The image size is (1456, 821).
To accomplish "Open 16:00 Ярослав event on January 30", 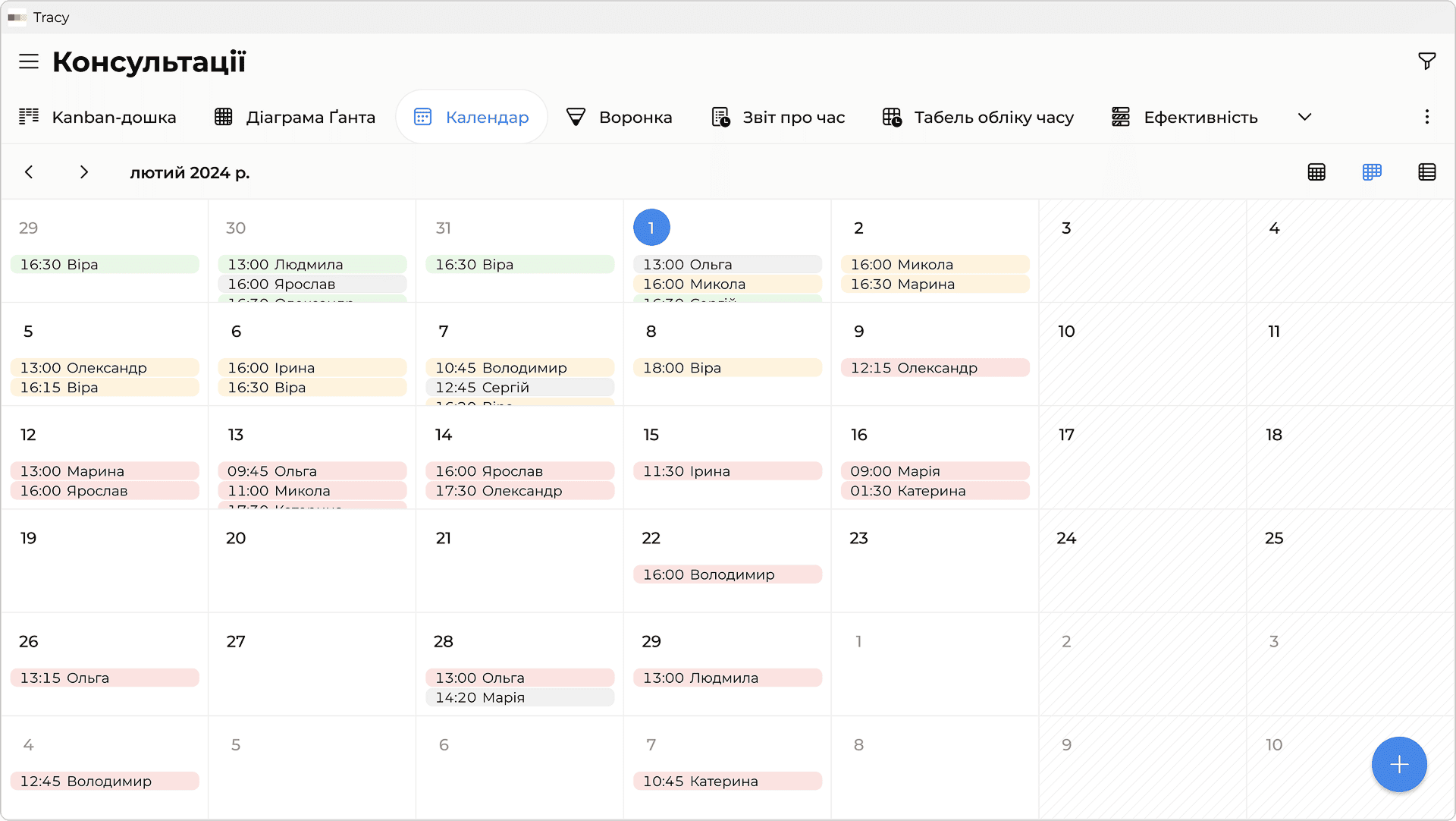I will coord(312,284).
